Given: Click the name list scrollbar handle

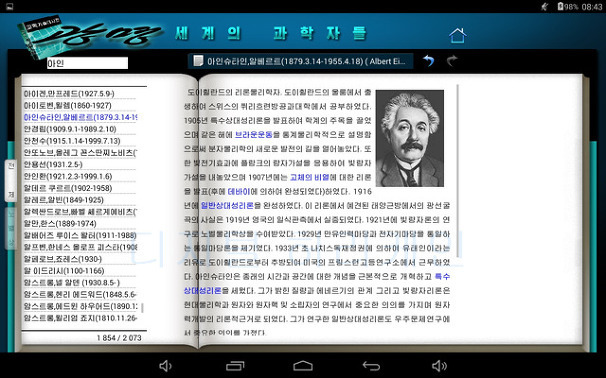Looking at the screenshot, I should pyautogui.click(x=142, y=308).
